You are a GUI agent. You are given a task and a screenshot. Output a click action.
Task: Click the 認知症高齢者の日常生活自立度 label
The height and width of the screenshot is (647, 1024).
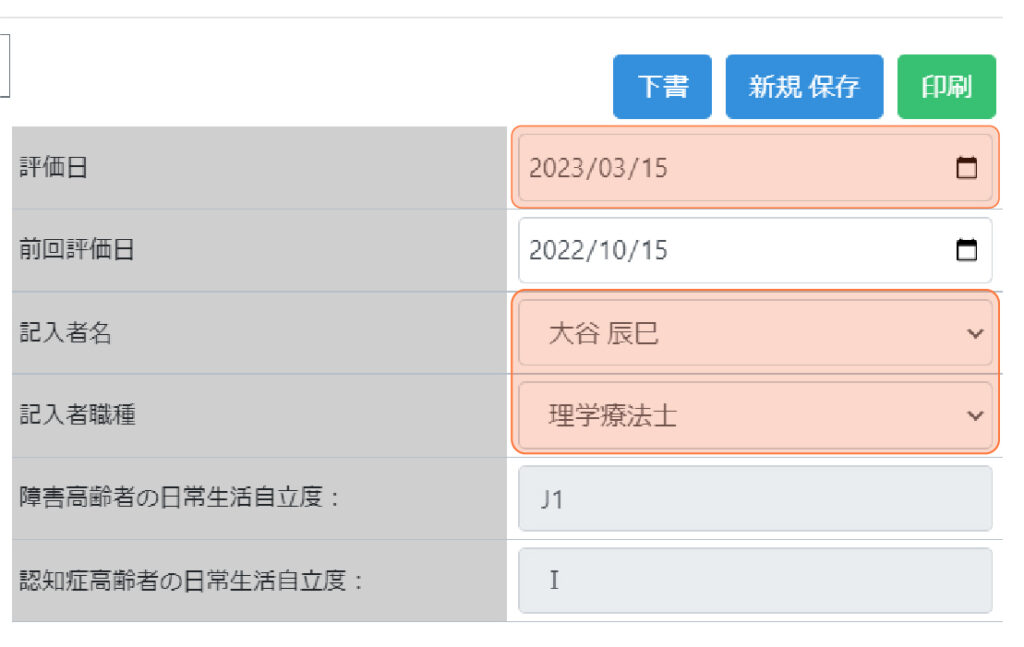(190, 580)
